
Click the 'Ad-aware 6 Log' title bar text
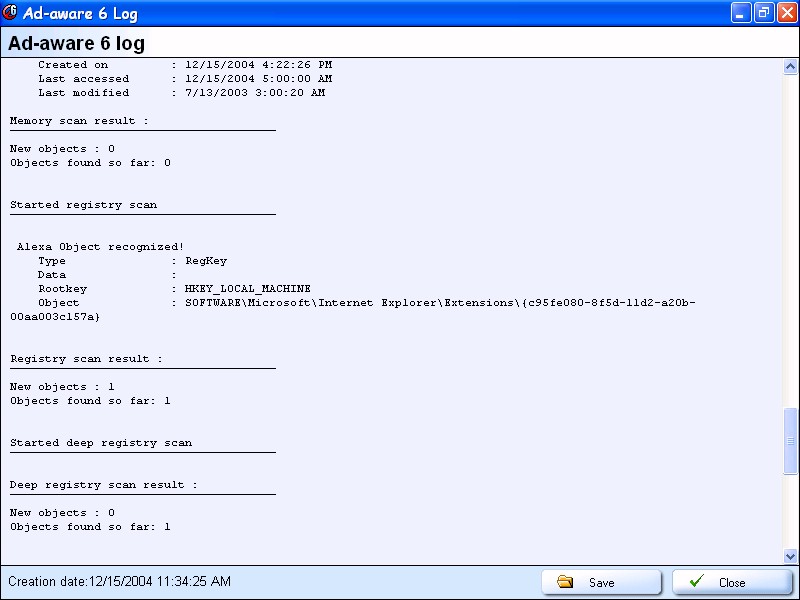[x=80, y=13]
